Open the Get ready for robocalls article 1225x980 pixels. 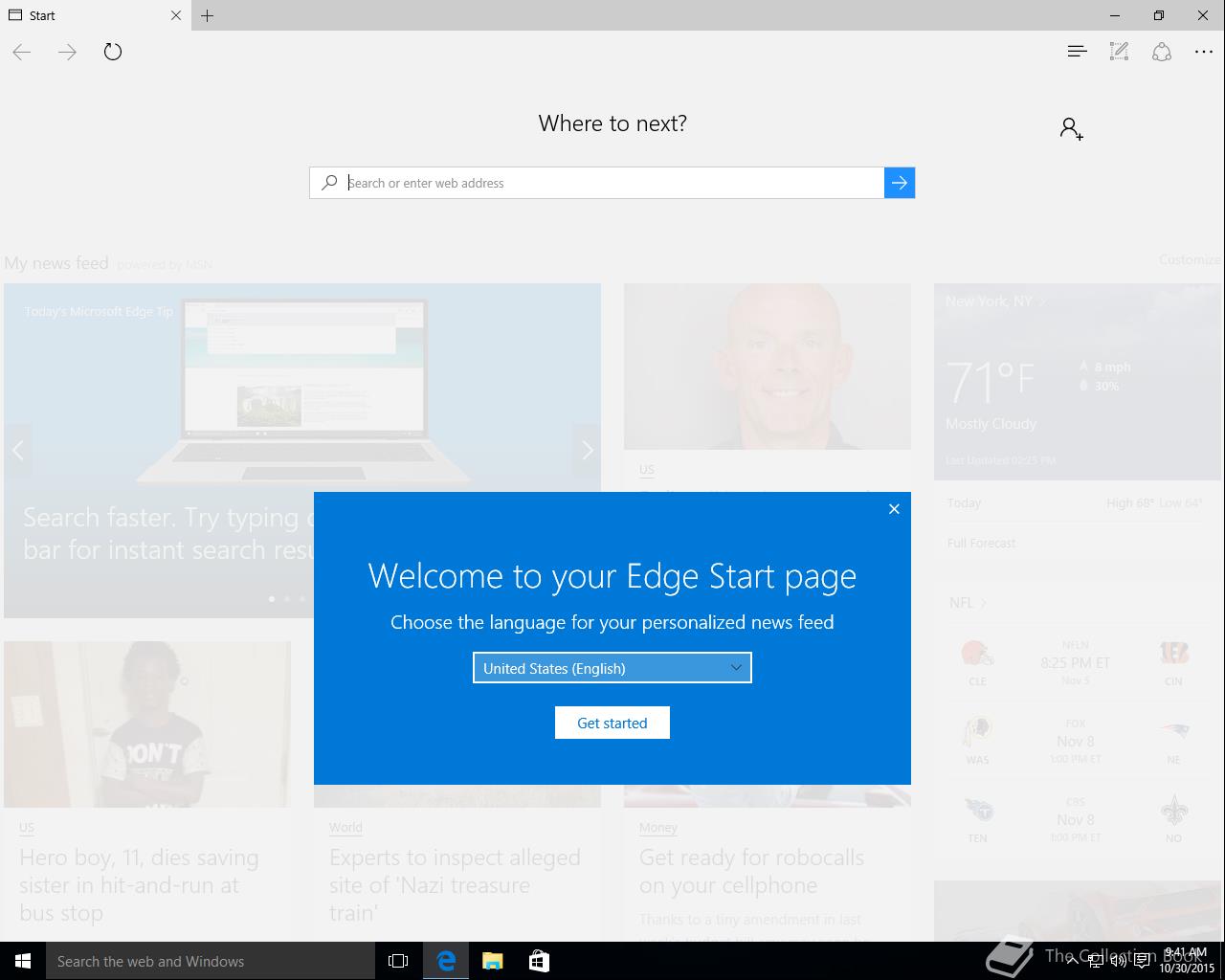[751, 871]
